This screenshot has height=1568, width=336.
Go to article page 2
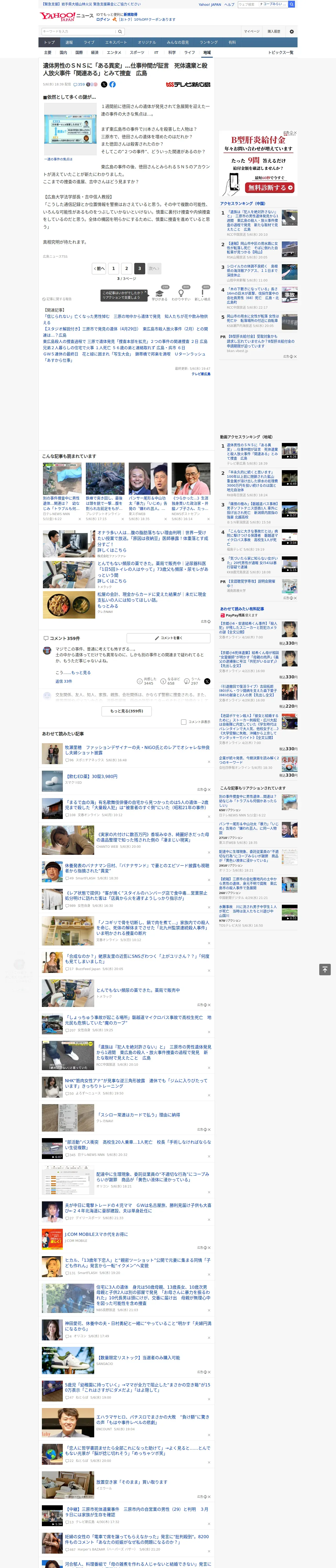[127, 268]
